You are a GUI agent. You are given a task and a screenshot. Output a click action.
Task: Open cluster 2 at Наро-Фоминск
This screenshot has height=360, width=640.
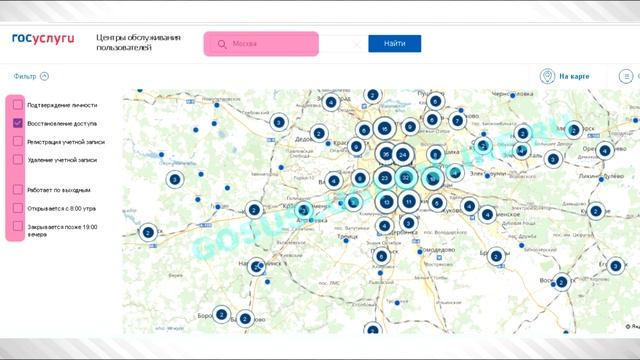256,267
